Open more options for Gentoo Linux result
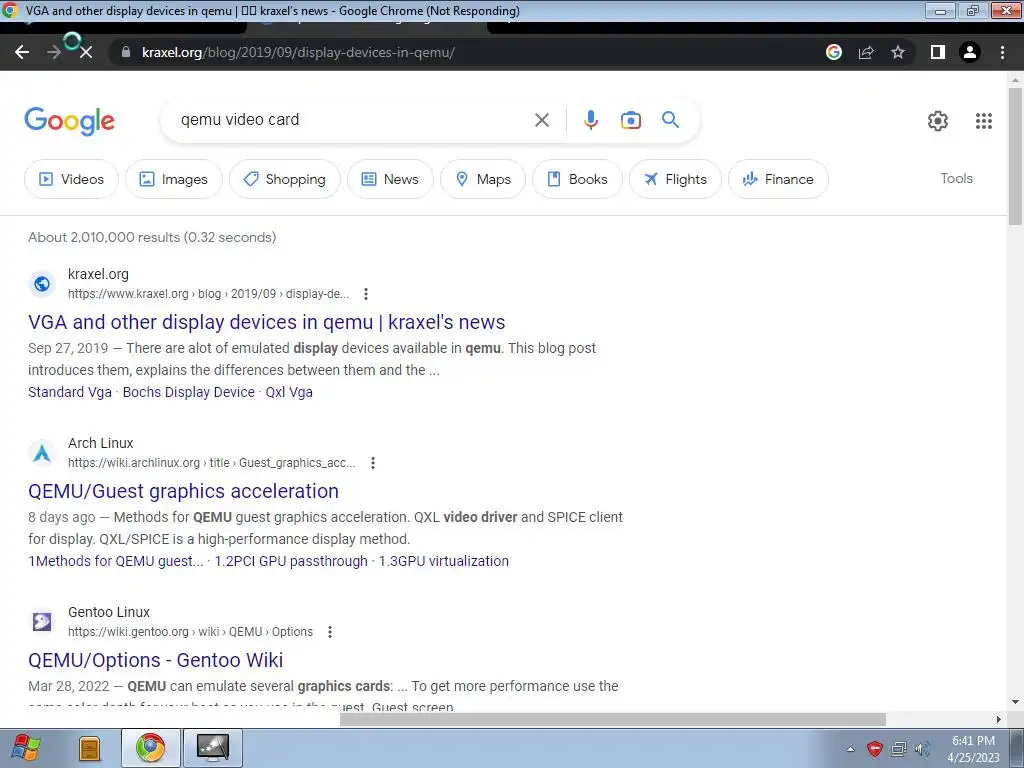The image size is (1024, 768). (x=330, y=632)
